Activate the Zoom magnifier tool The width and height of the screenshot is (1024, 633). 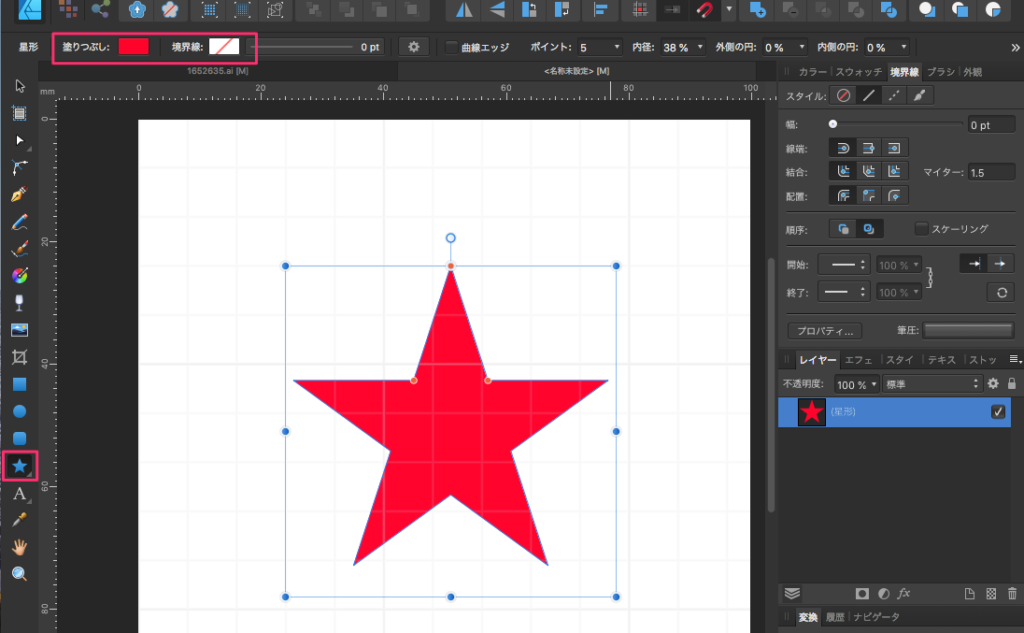[x=19, y=573]
